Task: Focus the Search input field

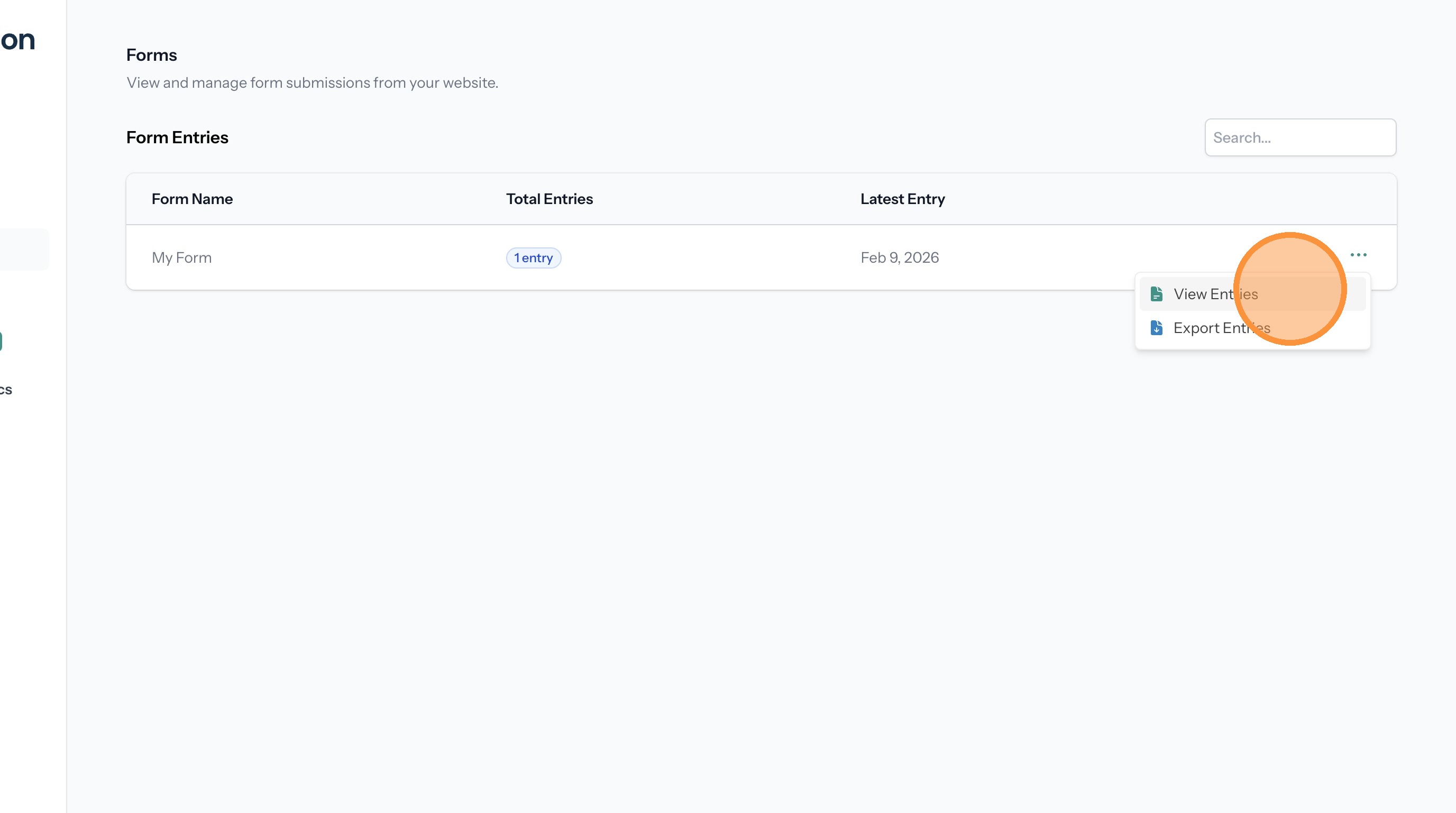Action: (1299, 137)
